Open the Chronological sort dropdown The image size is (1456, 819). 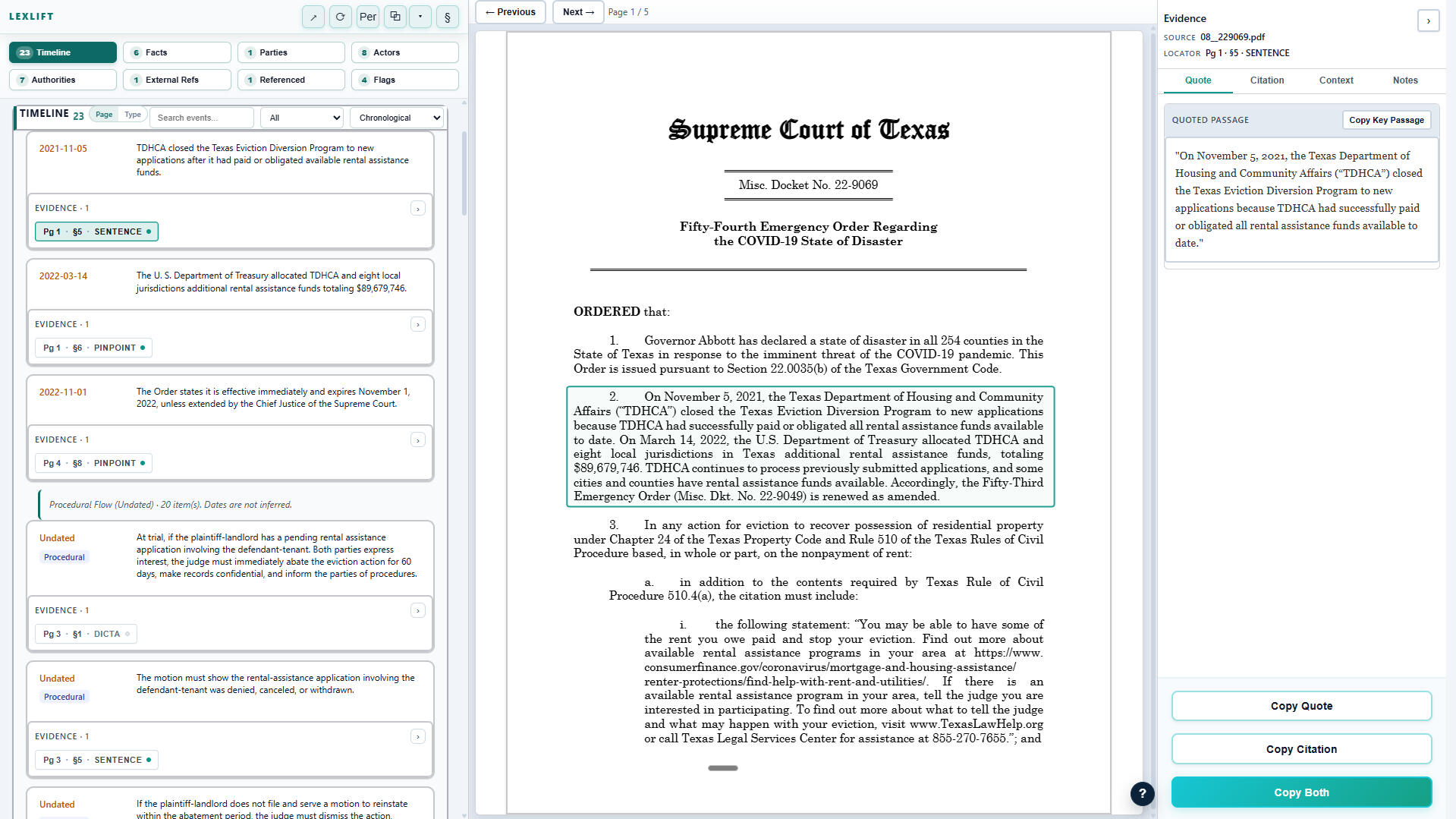click(x=398, y=118)
